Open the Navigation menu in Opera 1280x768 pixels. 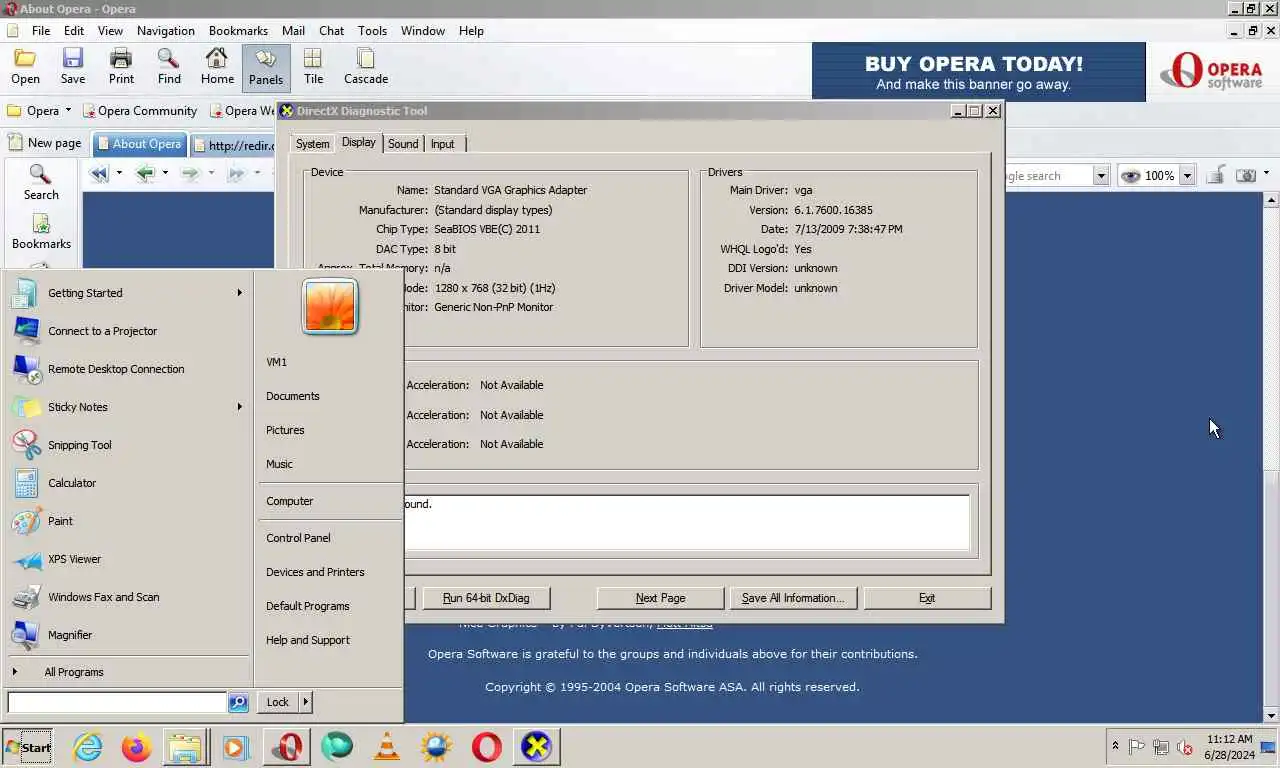click(166, 31)
